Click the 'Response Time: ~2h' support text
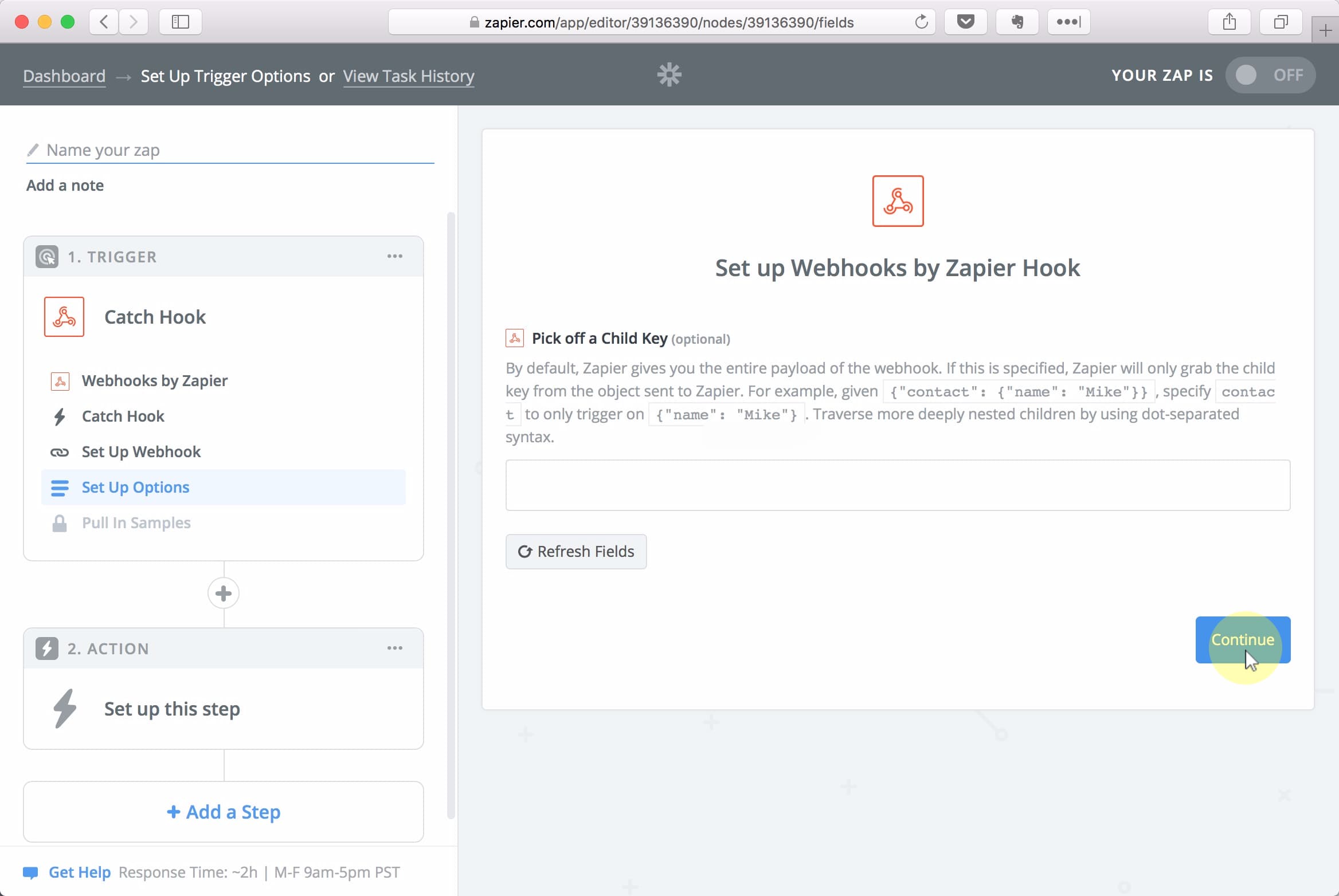Viewport: 1339px width, 896px height. [x=188, y=873]
